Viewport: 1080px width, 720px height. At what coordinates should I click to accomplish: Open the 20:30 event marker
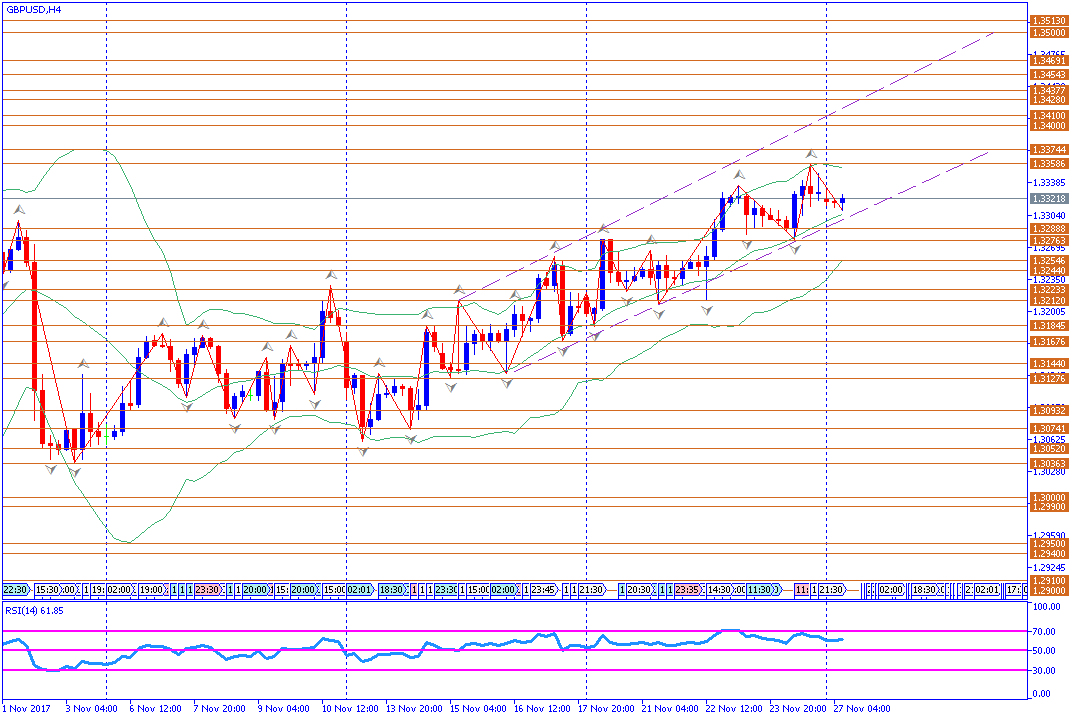point(639,590)
